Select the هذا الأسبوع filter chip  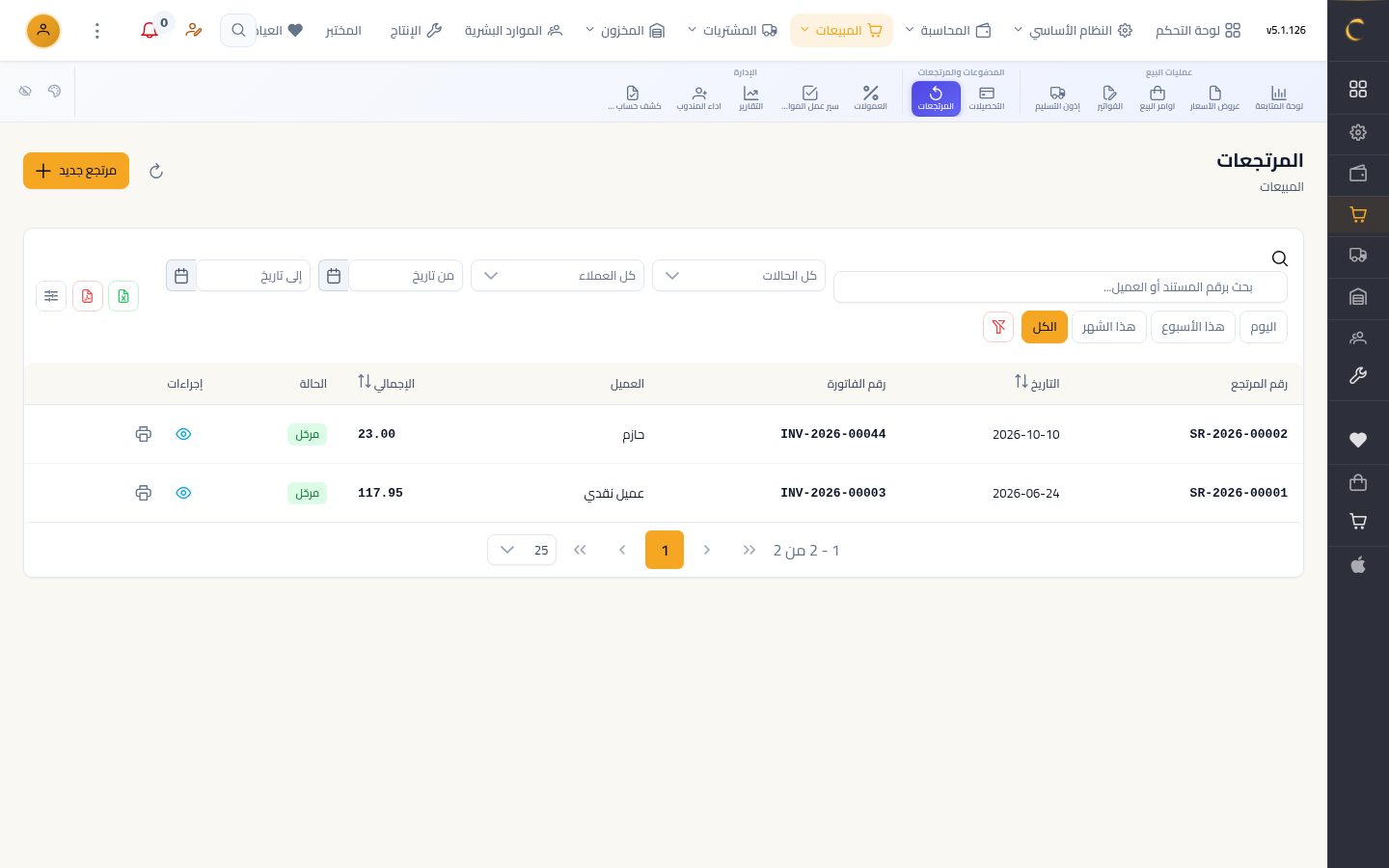click(1193, 327)
